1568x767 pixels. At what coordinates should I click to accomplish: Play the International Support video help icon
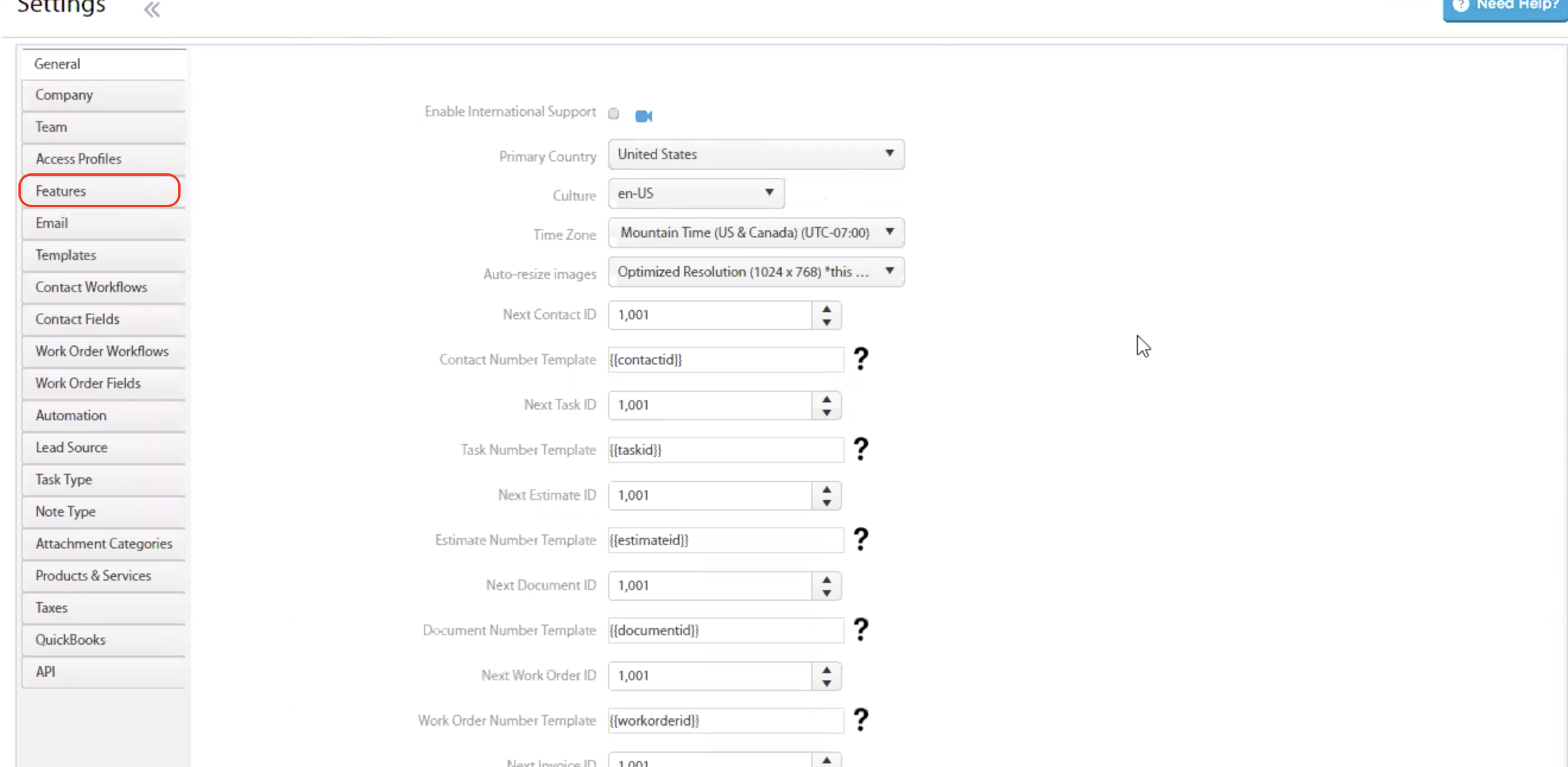[643, 116]
